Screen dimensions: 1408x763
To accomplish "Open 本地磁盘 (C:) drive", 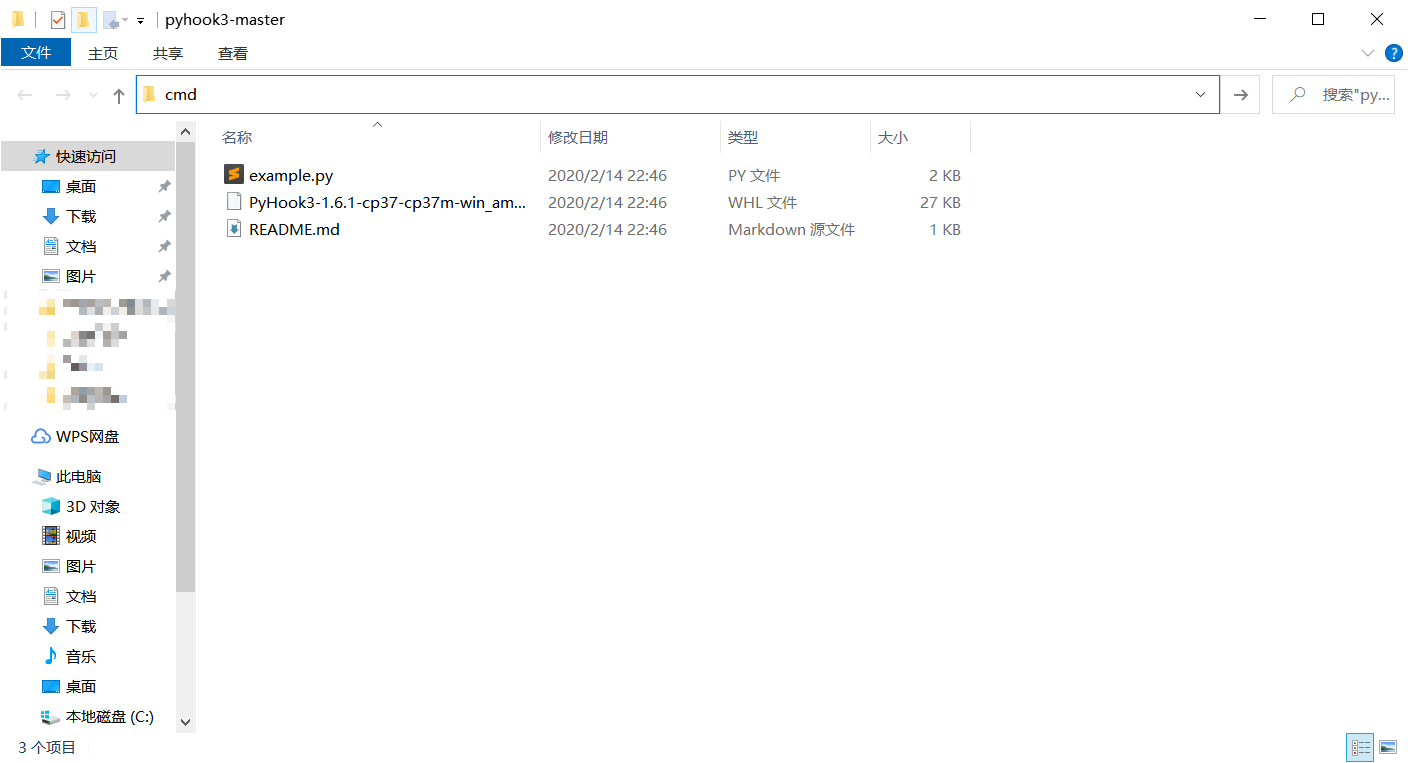I will (109, 717).
